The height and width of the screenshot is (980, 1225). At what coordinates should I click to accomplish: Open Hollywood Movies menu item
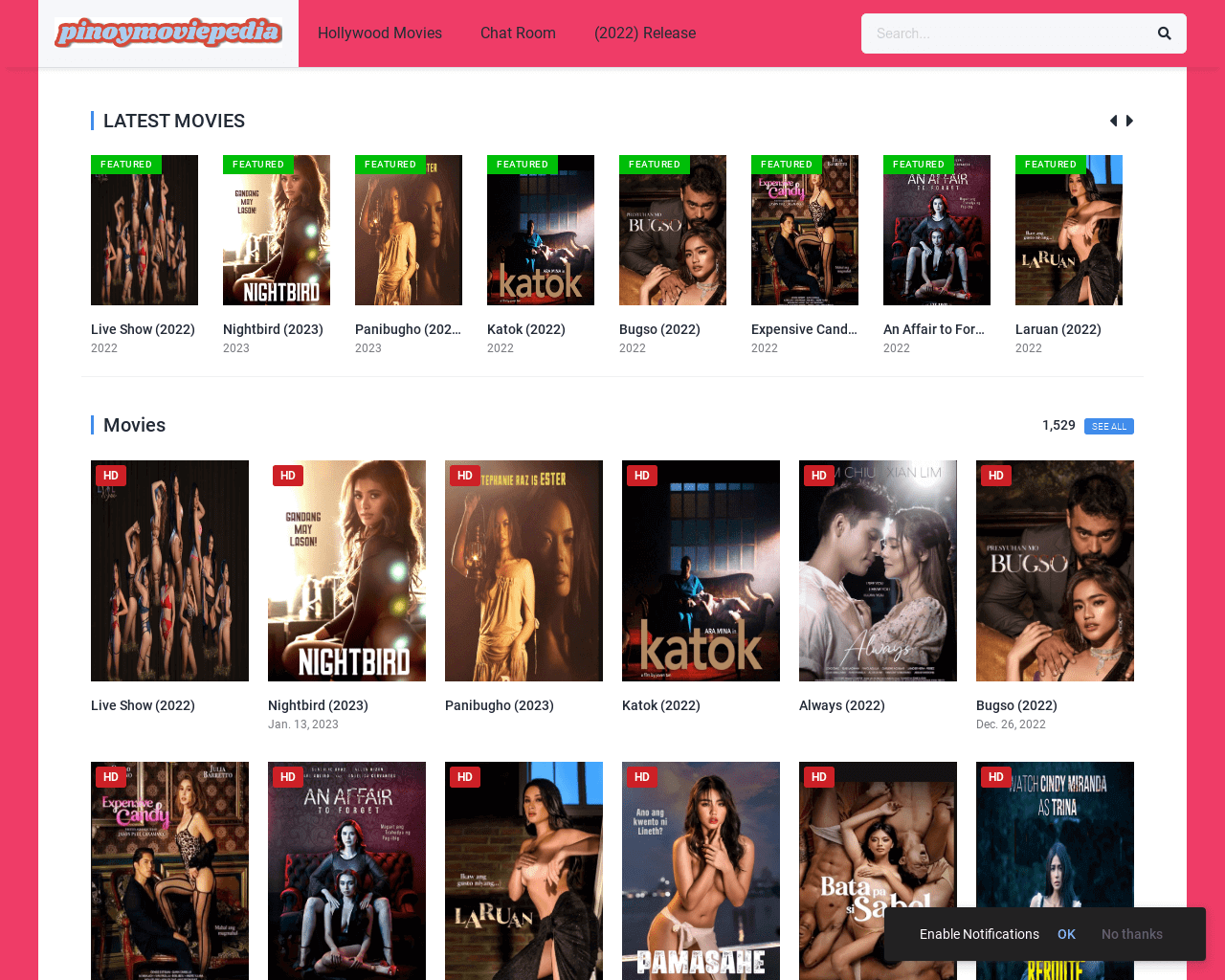379,33
